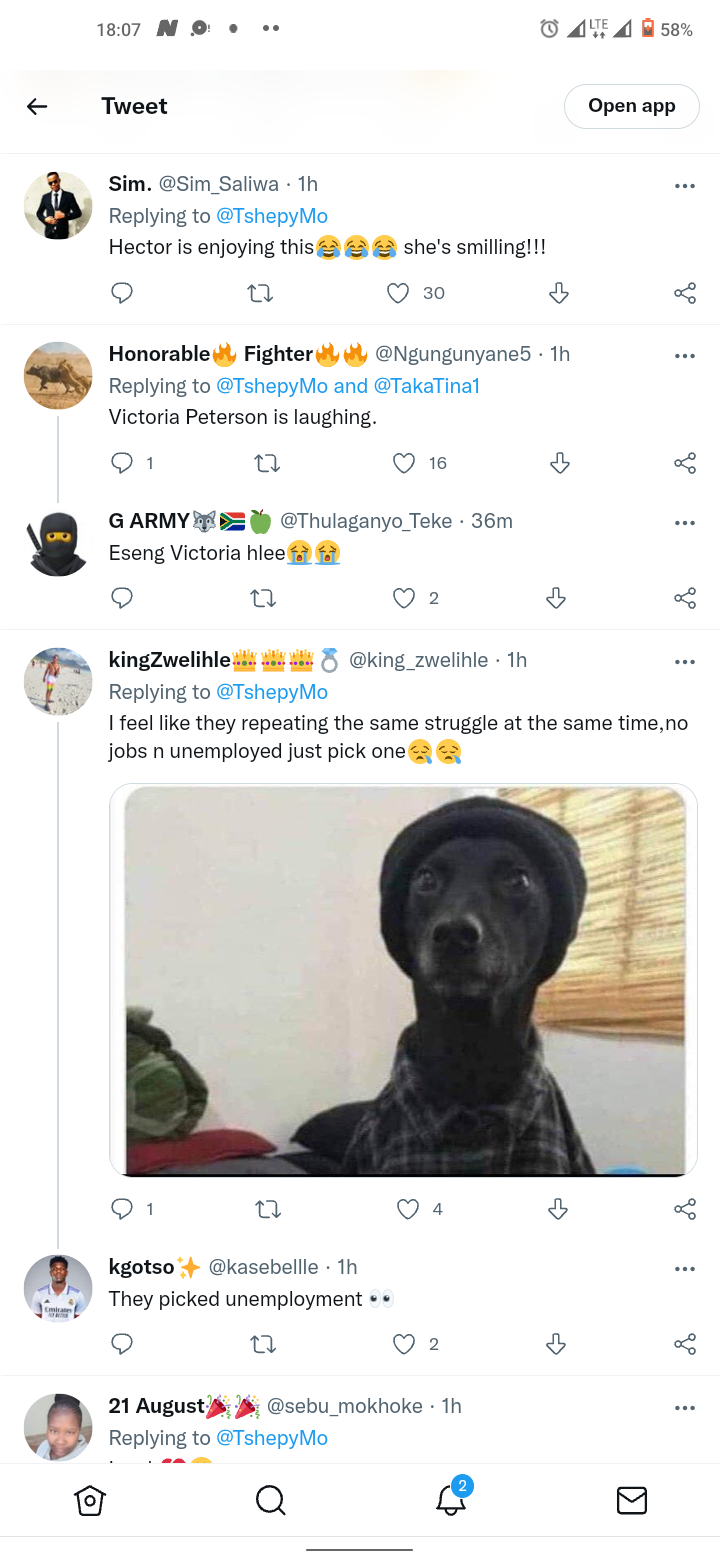This screenshot has height=1560, width=720.
Task: Open the Search tab
Action: click(270, 1500)
